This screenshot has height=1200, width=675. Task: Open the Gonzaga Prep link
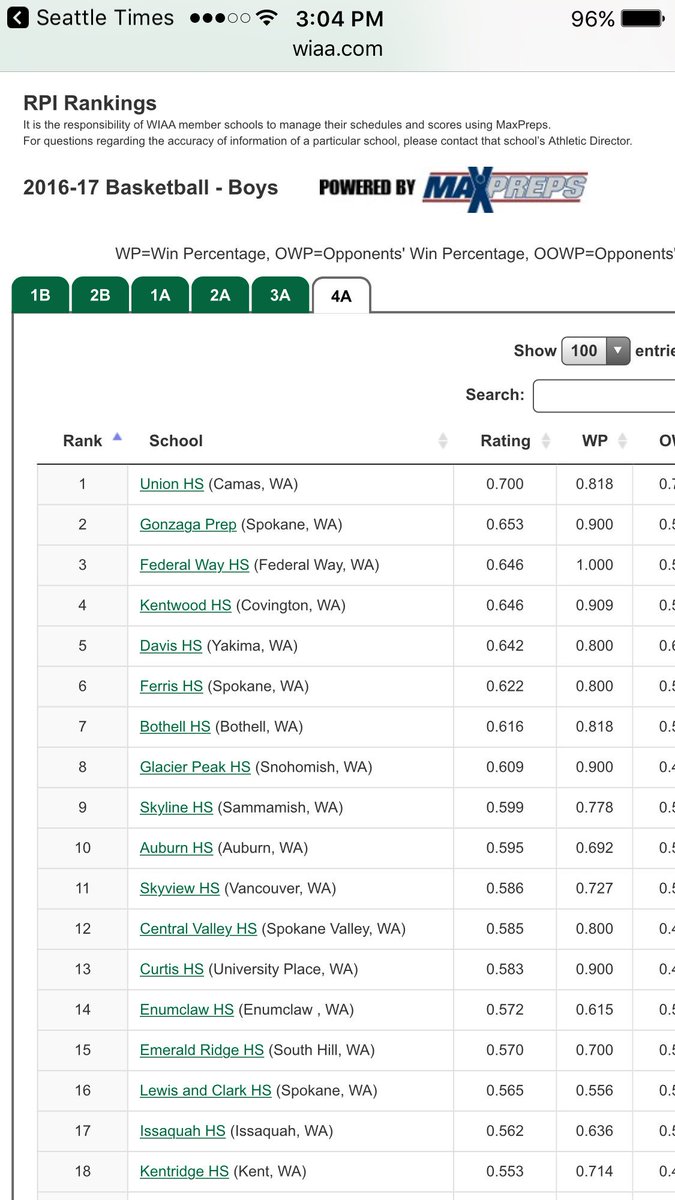(x=189, y=524)
